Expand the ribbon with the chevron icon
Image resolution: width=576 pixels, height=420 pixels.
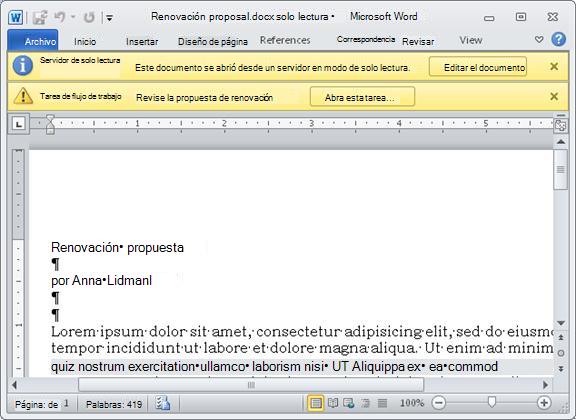tap(539, 39)
